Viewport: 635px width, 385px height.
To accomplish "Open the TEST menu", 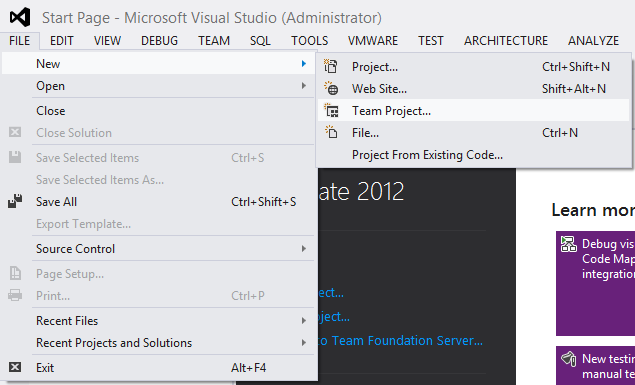I will [431, 40].
